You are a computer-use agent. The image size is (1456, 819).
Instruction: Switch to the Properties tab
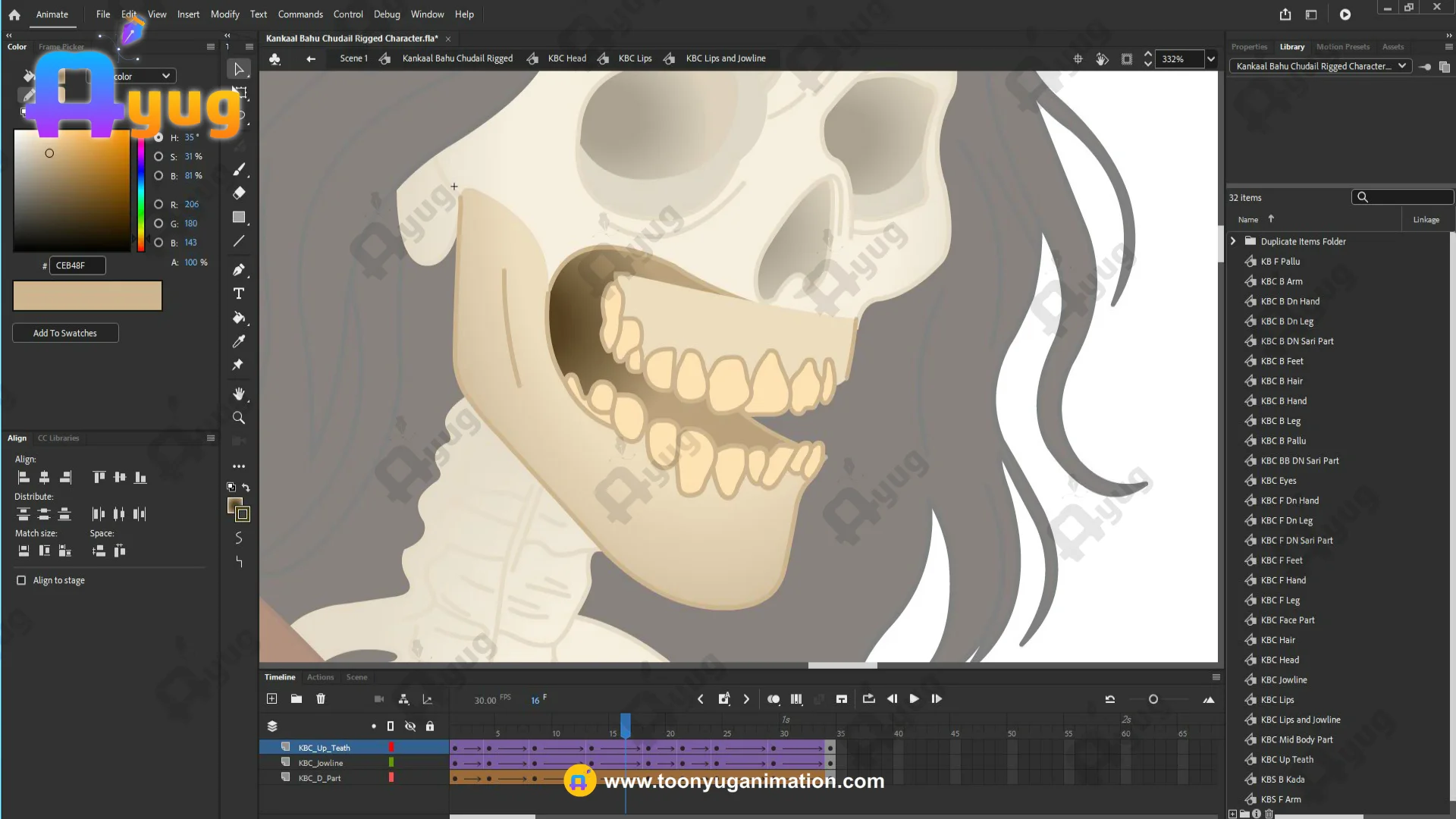1249,47
